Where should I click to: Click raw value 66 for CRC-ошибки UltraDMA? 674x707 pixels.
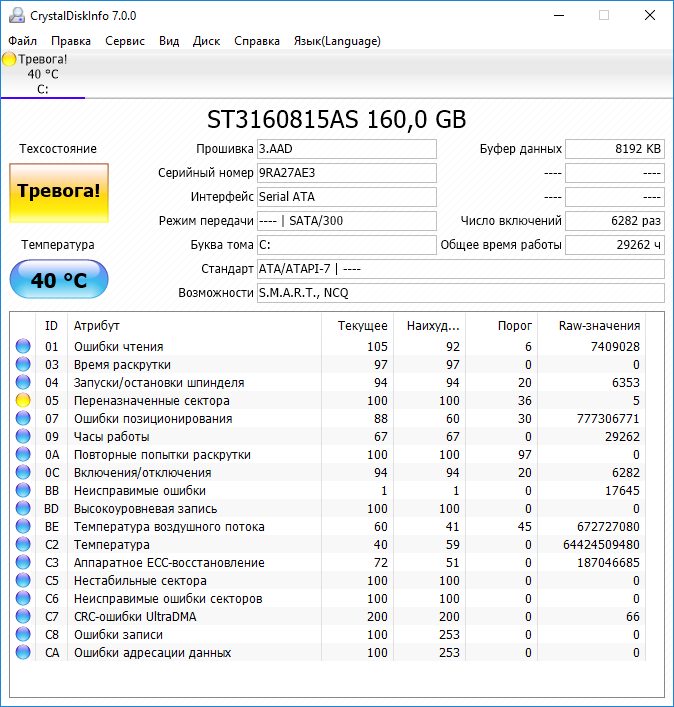coord(633,616)
